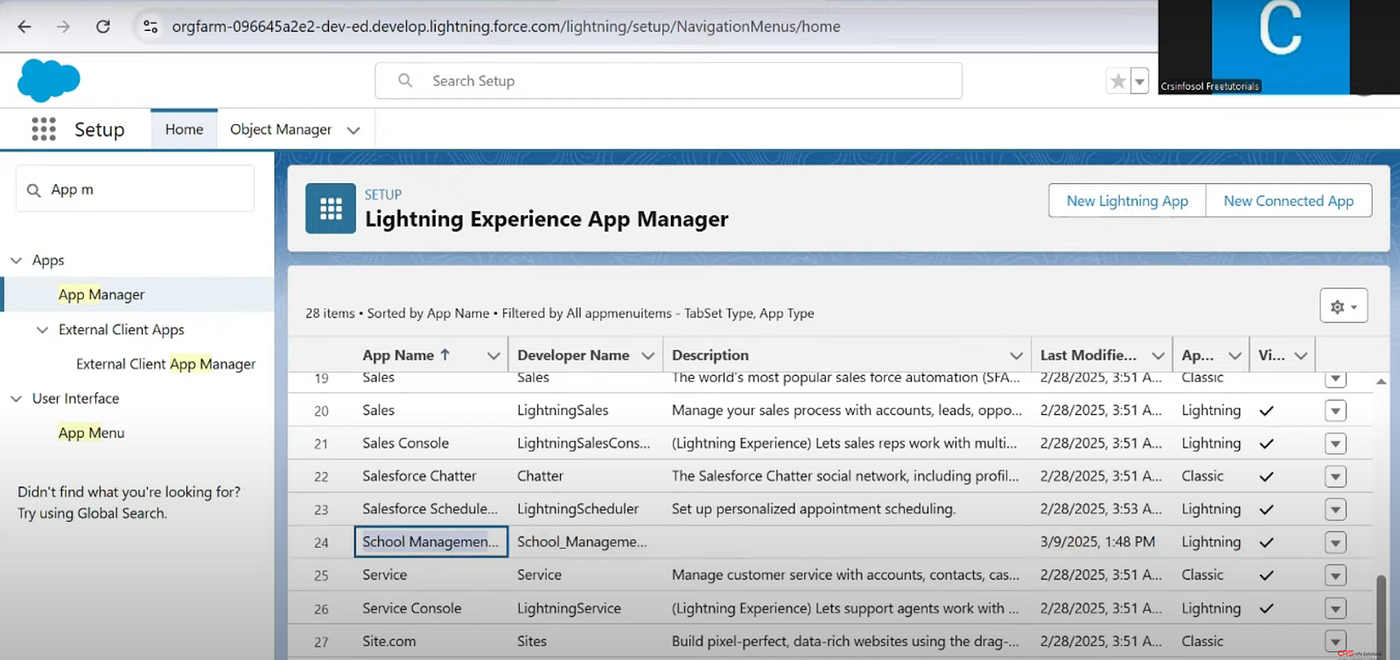This screenshot has width=1400, height=660.
Task: Click the 3/9/2025, 1:48 PM date cell
Action: click(x=1097, y=542)
